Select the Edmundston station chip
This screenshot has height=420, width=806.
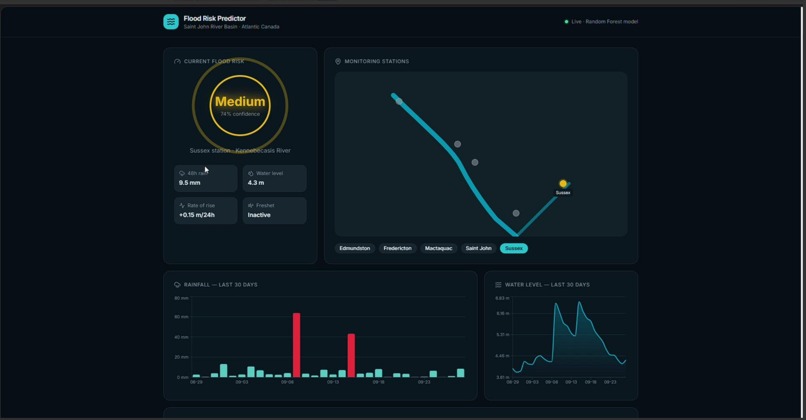[355, 248]
